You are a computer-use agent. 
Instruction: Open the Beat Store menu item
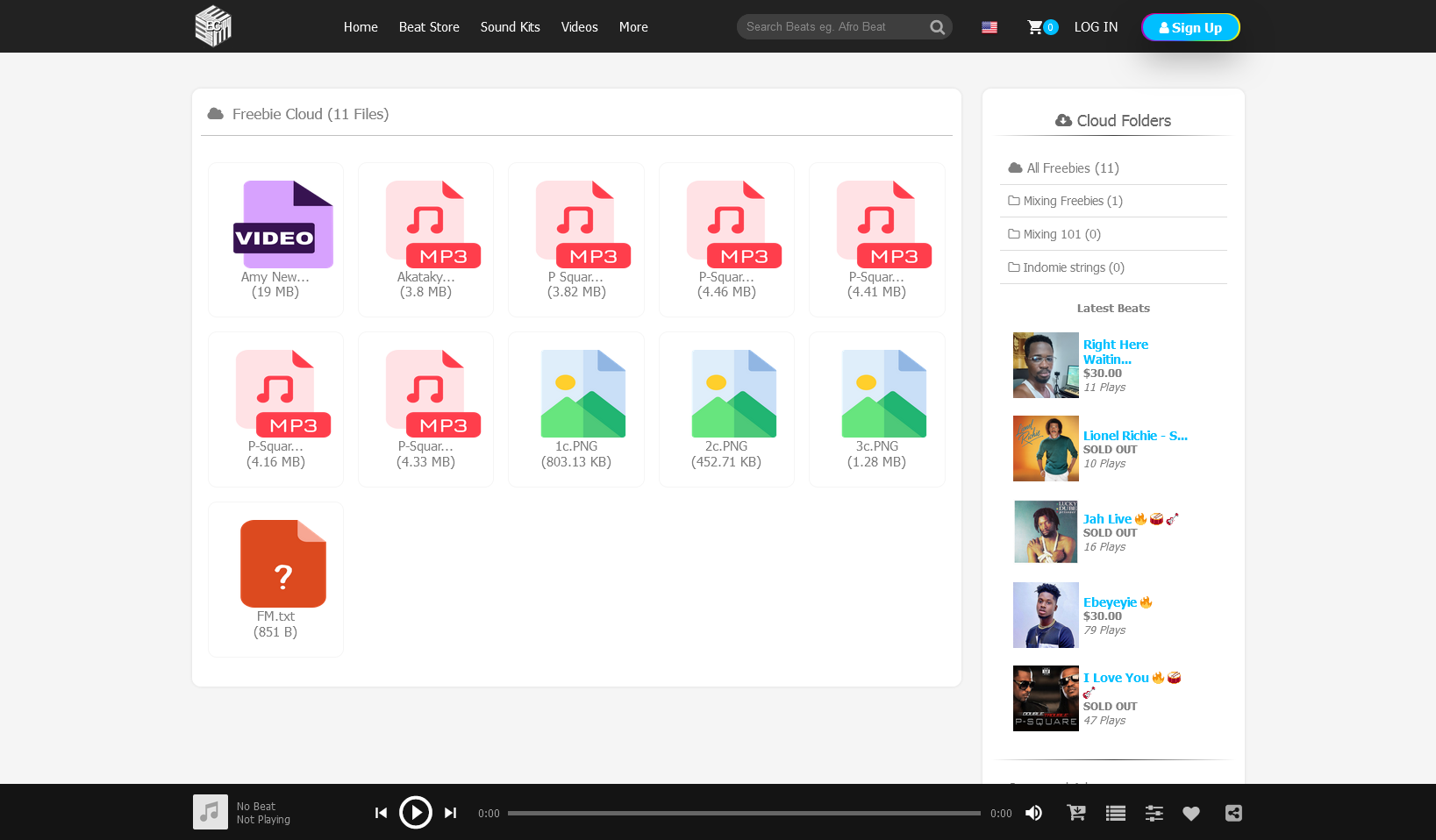[429, 27]
